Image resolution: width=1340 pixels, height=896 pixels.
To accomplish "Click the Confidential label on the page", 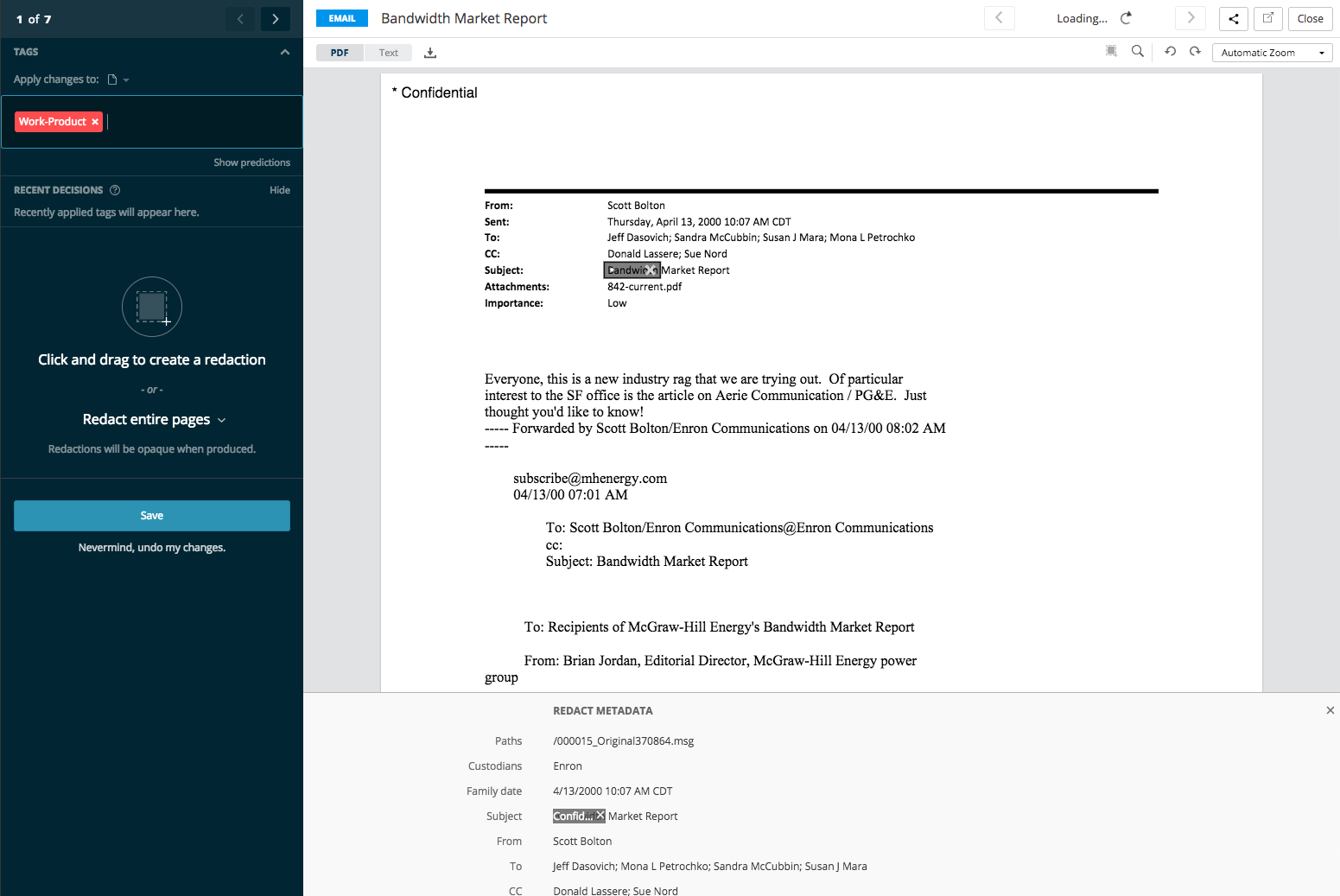I will [439, 92].
